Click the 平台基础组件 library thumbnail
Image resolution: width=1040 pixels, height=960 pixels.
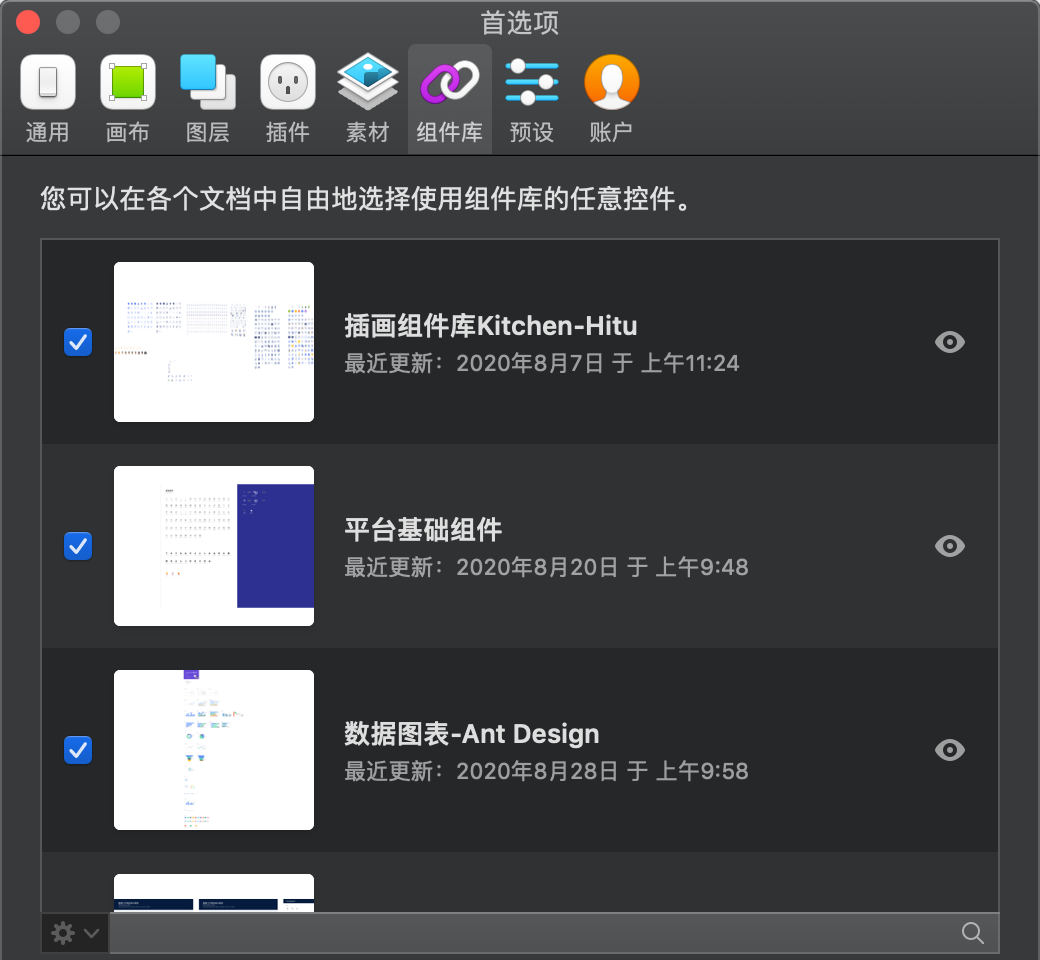tap(214, 546)
